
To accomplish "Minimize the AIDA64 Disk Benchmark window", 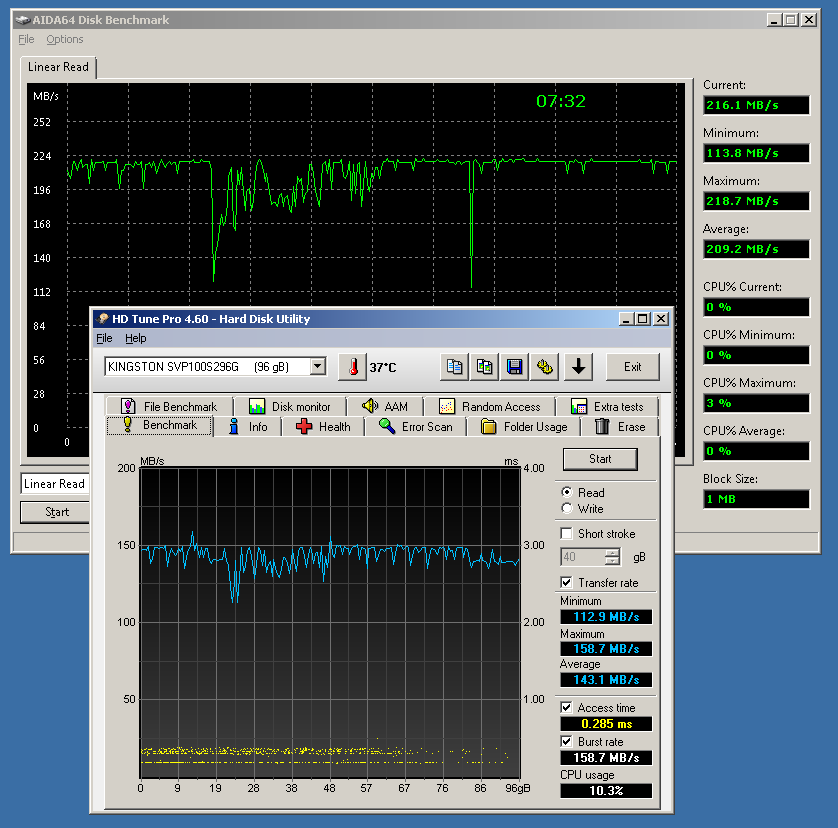I will tap(774, 20).
